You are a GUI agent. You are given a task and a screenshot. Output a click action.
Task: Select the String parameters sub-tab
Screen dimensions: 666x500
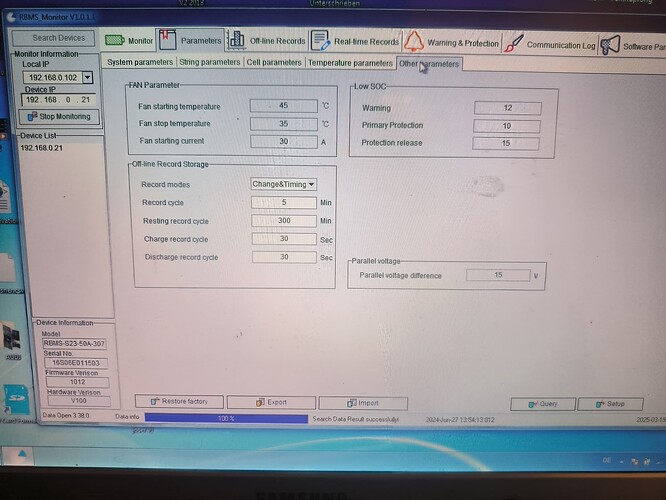(210, 62)
